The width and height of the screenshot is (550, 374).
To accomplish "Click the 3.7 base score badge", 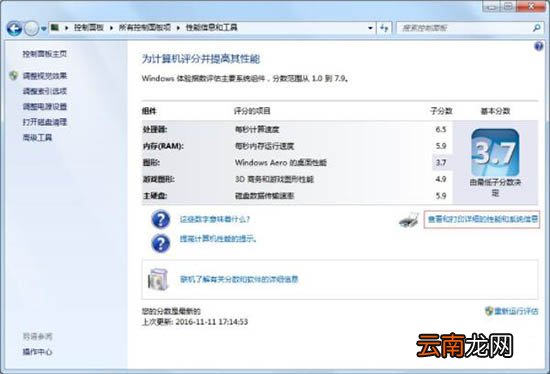I will (x=495, y=153).
